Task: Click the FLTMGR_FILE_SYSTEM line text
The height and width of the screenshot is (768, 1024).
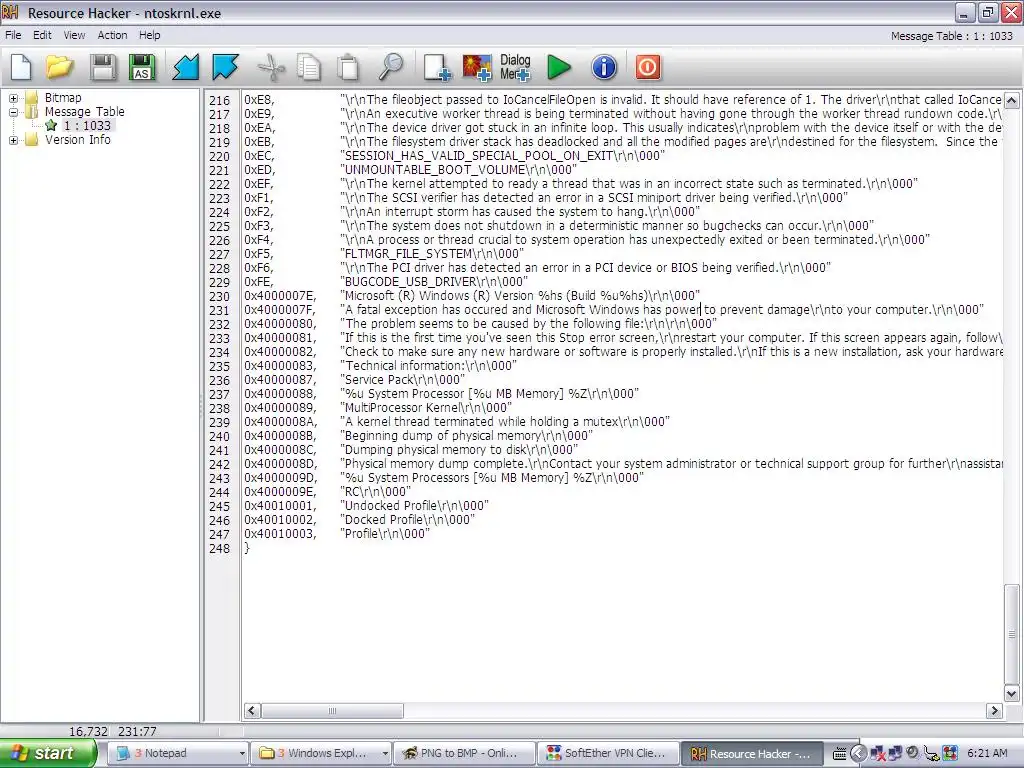Action: (432, 253)
